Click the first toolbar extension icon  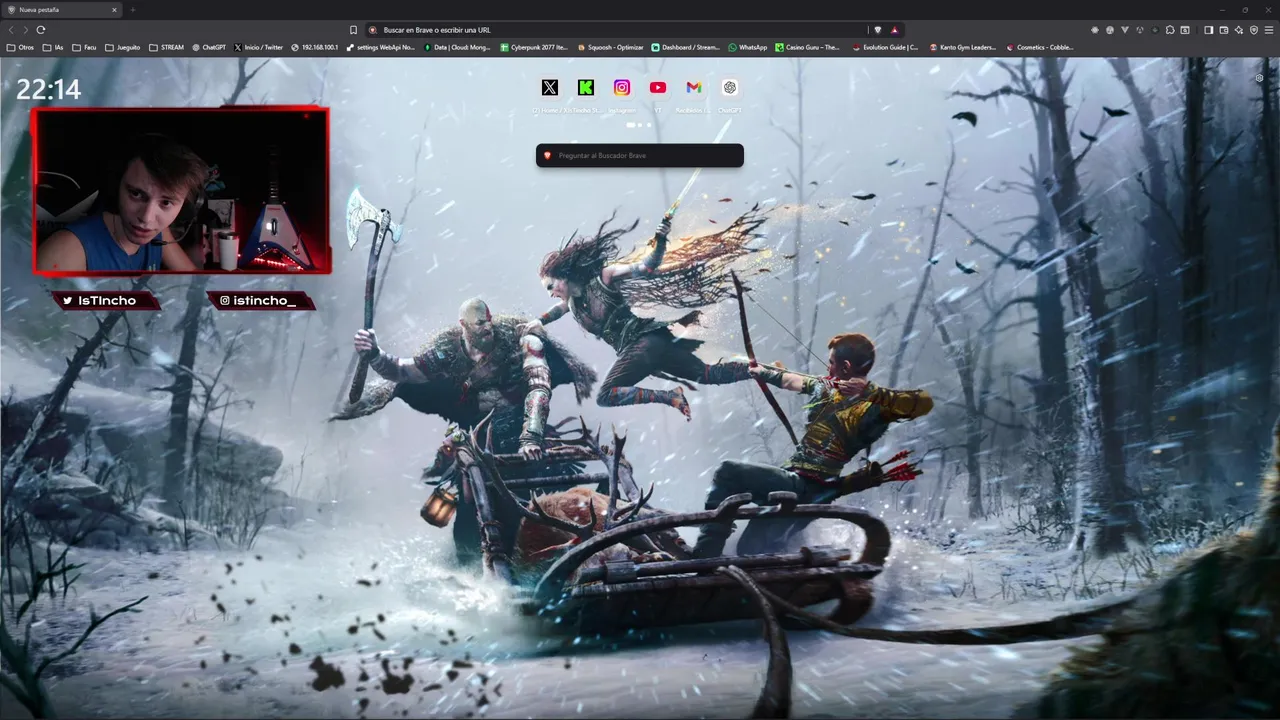pos(1095,30)
